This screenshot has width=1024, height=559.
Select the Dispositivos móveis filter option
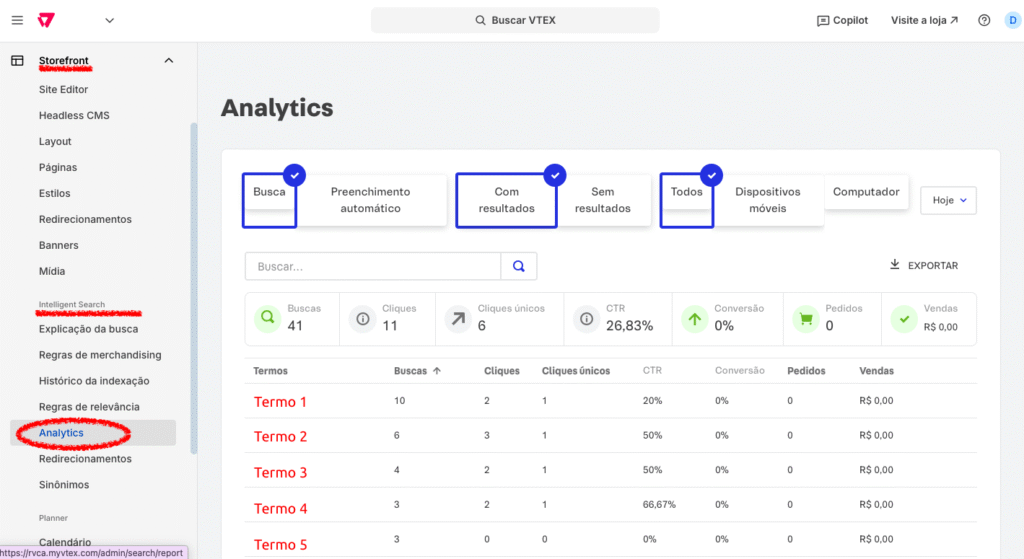tap(767, 200)
